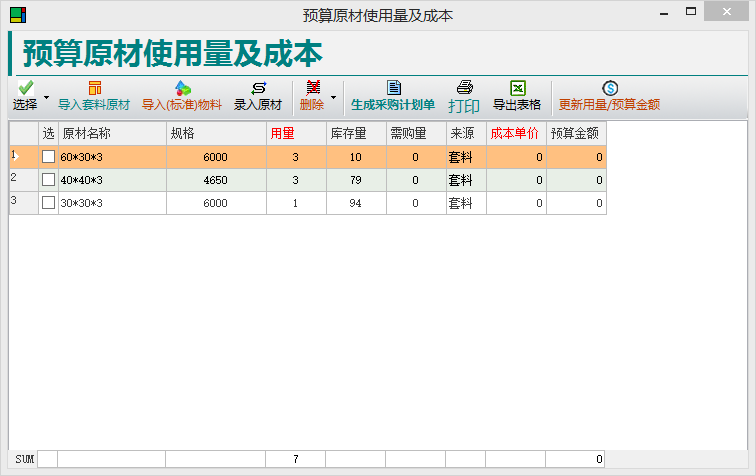The height and width of the screenshot is (476, 756).
Task: Click 录入原材 entry icon
Action: click(x=258, y=88)
